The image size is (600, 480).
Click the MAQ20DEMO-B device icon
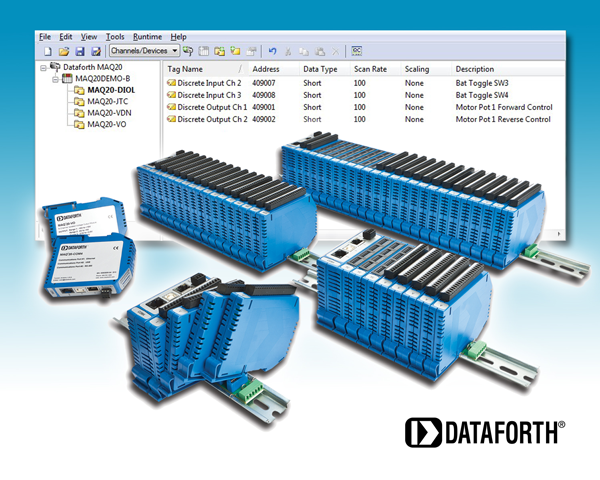(67, 79)
